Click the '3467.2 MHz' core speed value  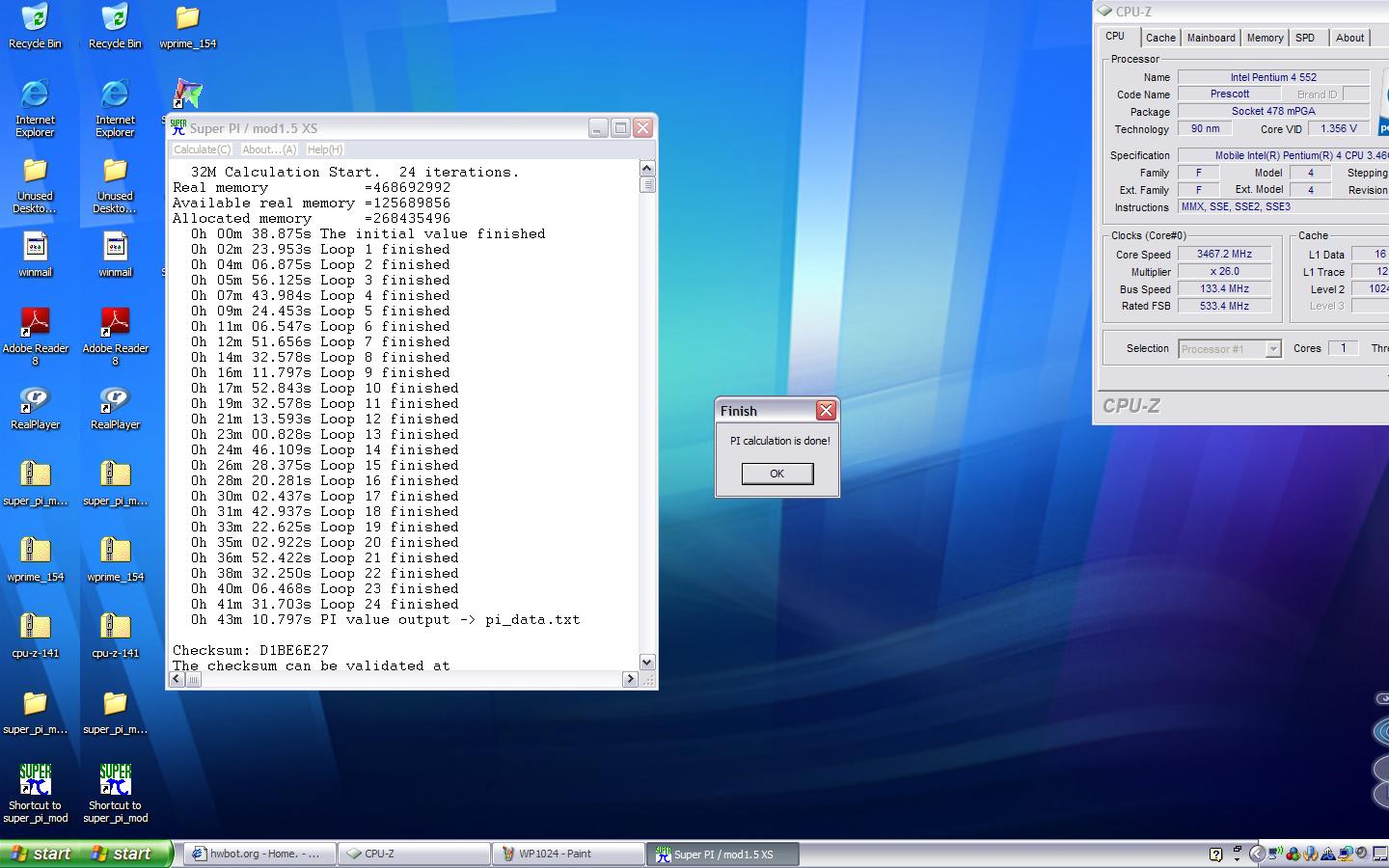(x=1224, y=255)
